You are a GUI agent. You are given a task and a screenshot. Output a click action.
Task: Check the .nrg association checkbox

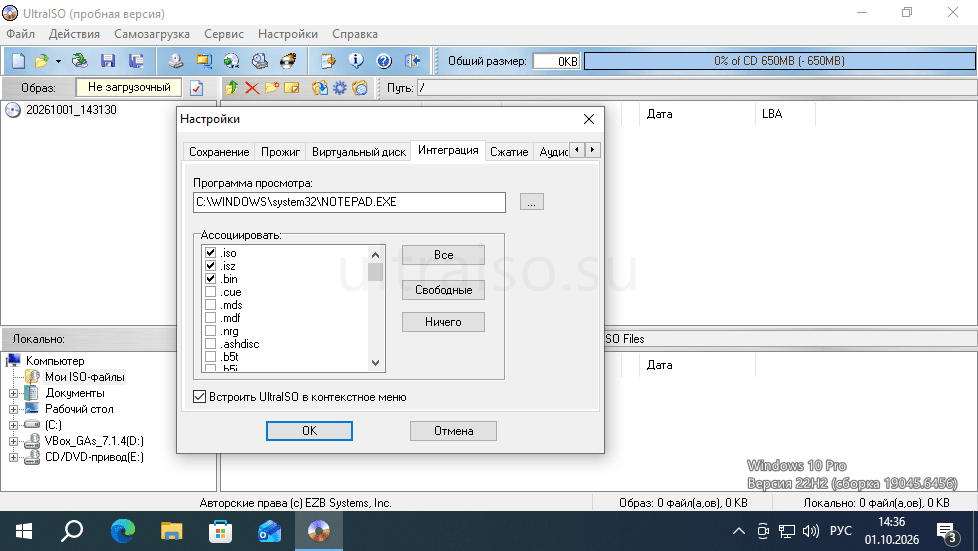210,331
